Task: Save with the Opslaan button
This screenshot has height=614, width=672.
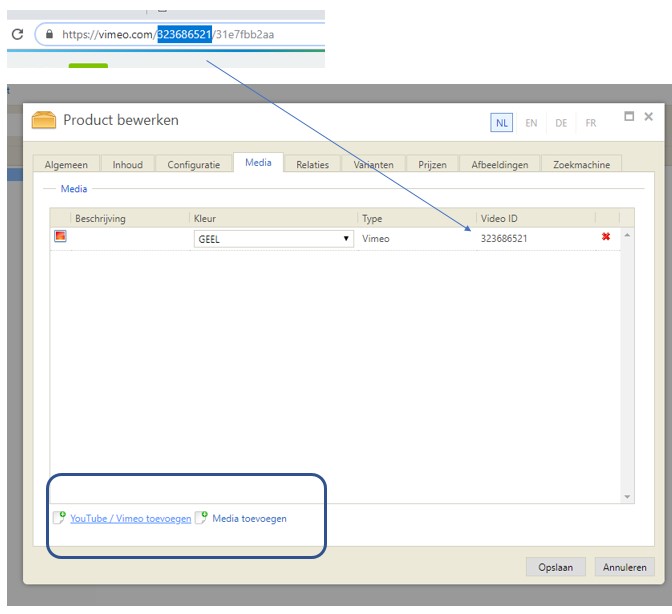Action: [556, 567]
